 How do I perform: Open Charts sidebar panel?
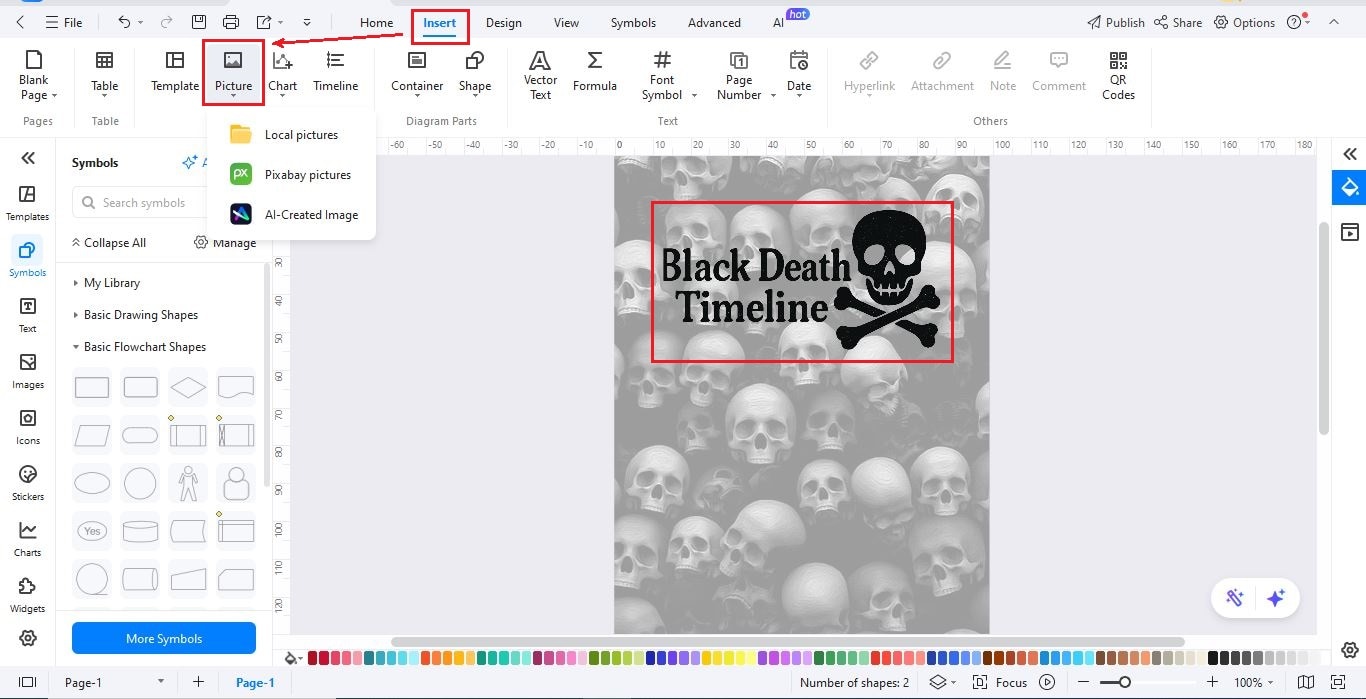tap(27, 539)
